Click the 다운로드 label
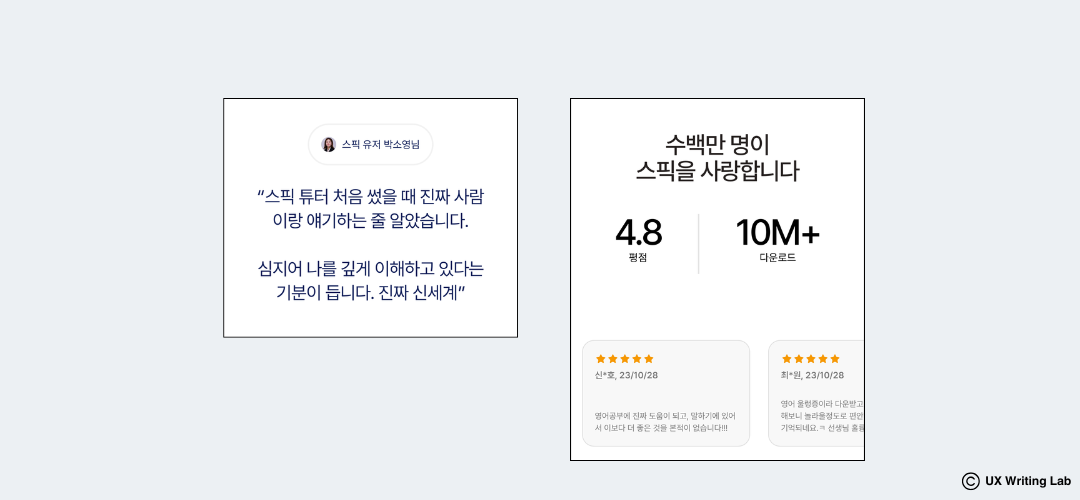Viewport: 1080px width, 500px height. (x=778, y=258)
